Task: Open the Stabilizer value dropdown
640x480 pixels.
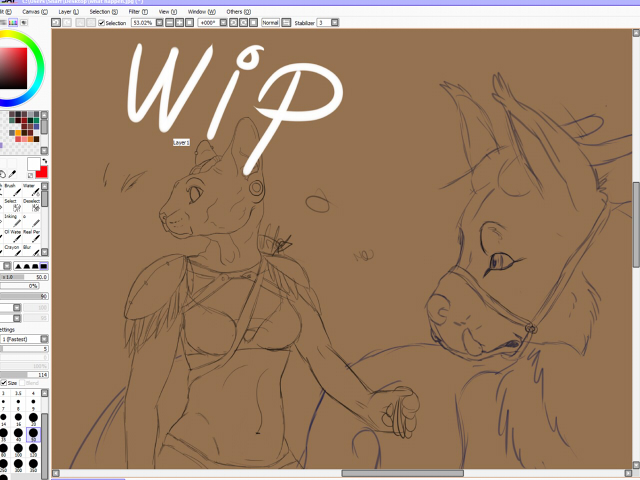Action: [x=335, y=23]
